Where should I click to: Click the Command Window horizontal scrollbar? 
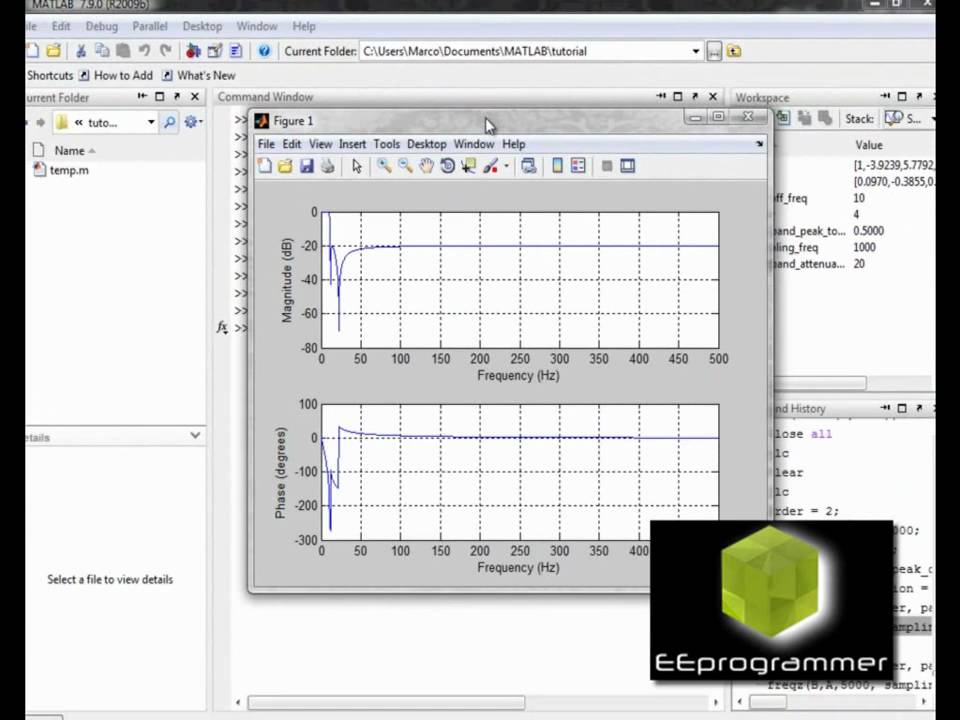tap(386, 702)
